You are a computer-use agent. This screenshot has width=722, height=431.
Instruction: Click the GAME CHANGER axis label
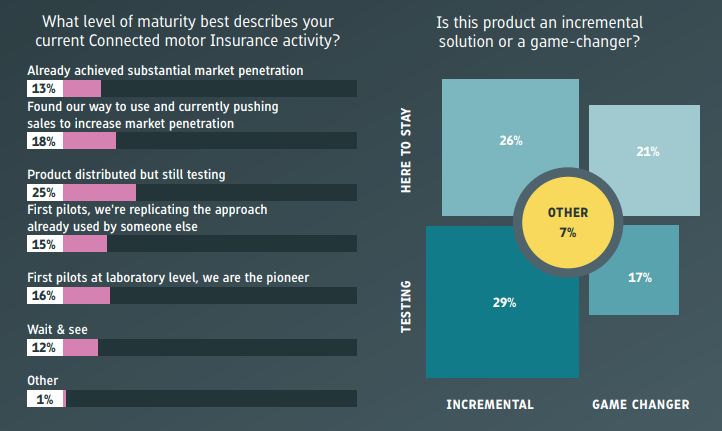tap(641, 405)
